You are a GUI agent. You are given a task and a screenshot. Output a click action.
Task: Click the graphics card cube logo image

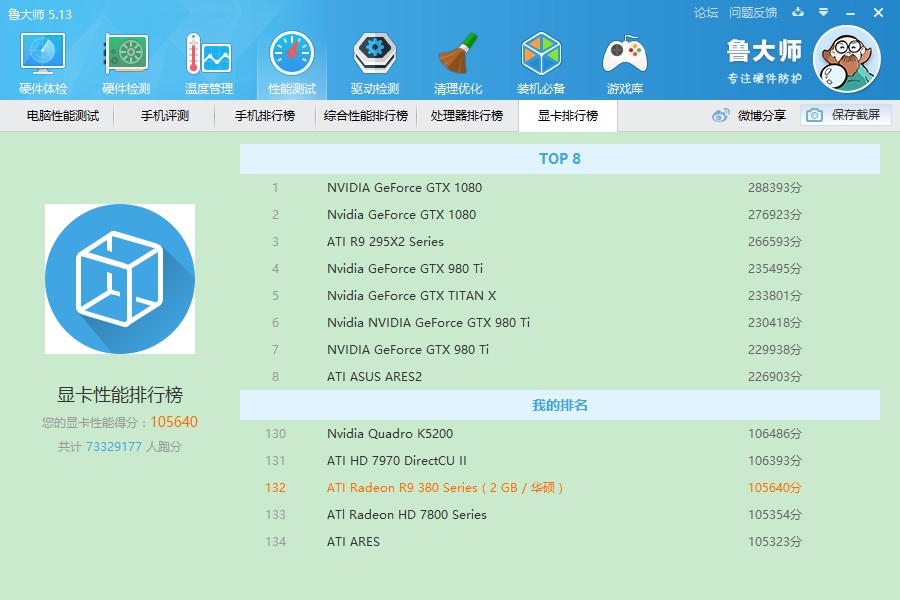(120, 279)
